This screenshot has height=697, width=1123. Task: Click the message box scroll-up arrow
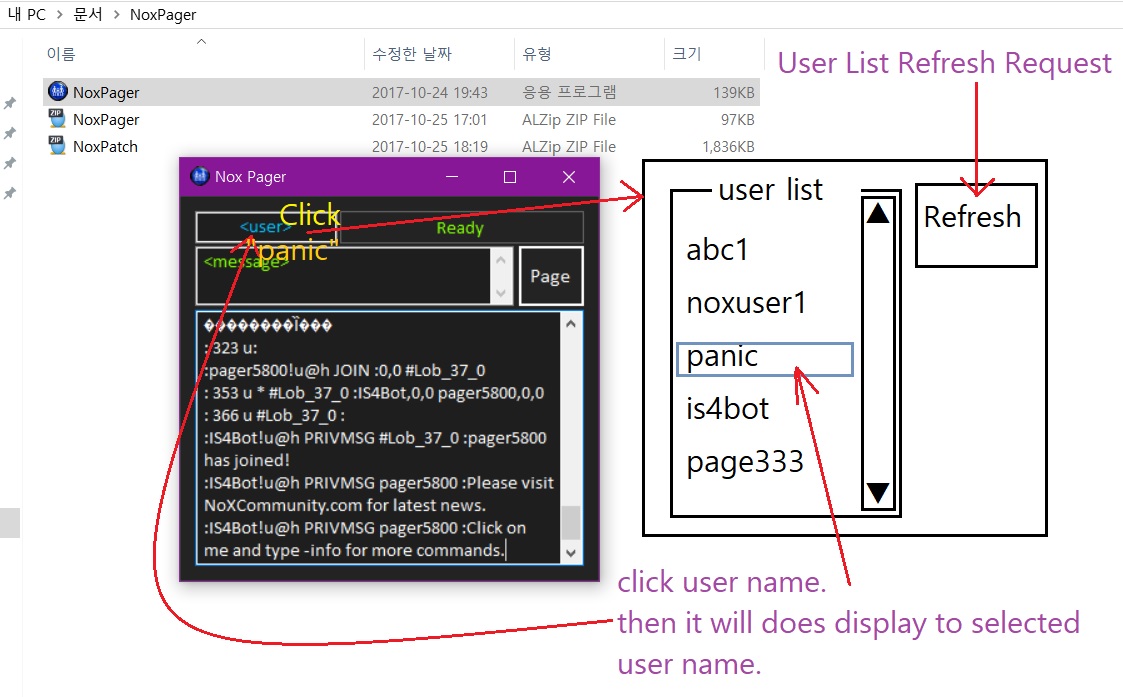[x=501, y=260]
